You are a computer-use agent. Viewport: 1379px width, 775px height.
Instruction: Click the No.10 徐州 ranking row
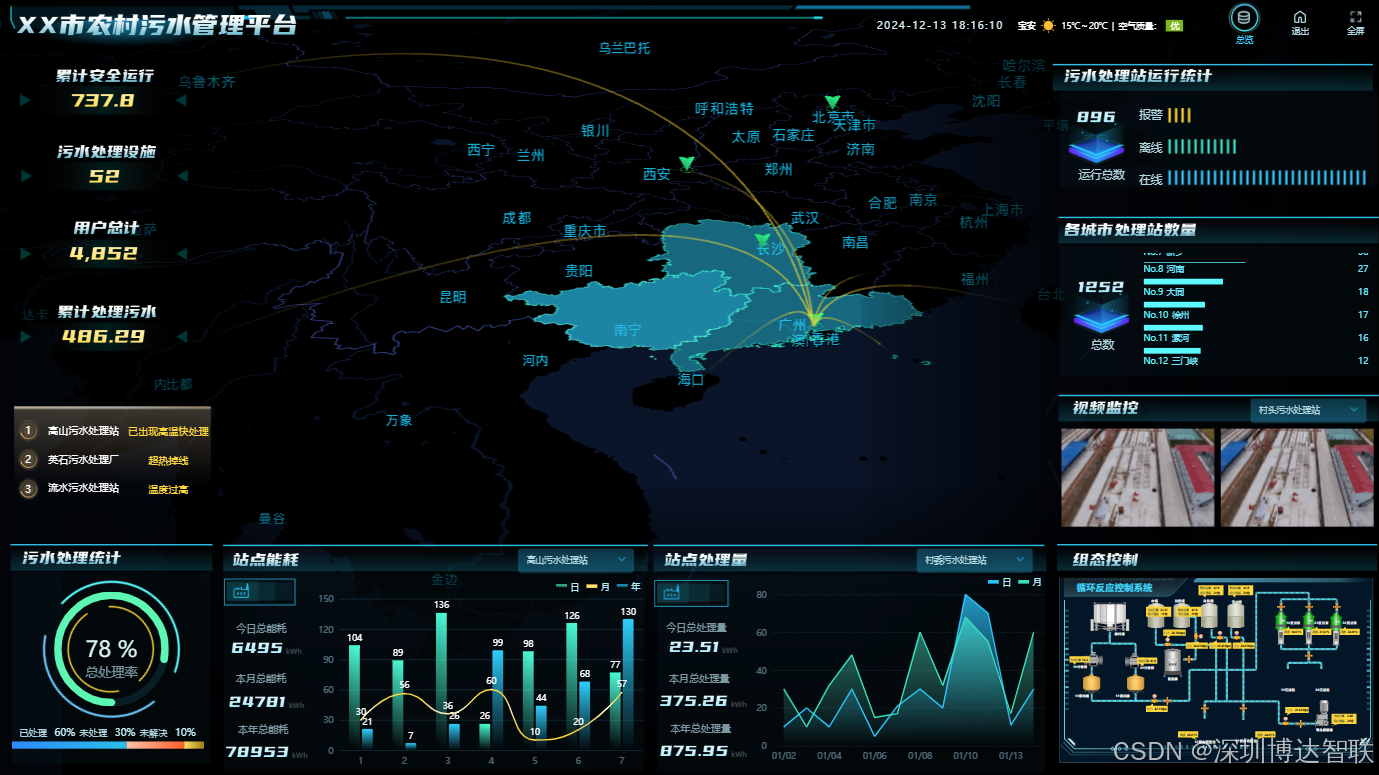click(x=1256, y=320)
